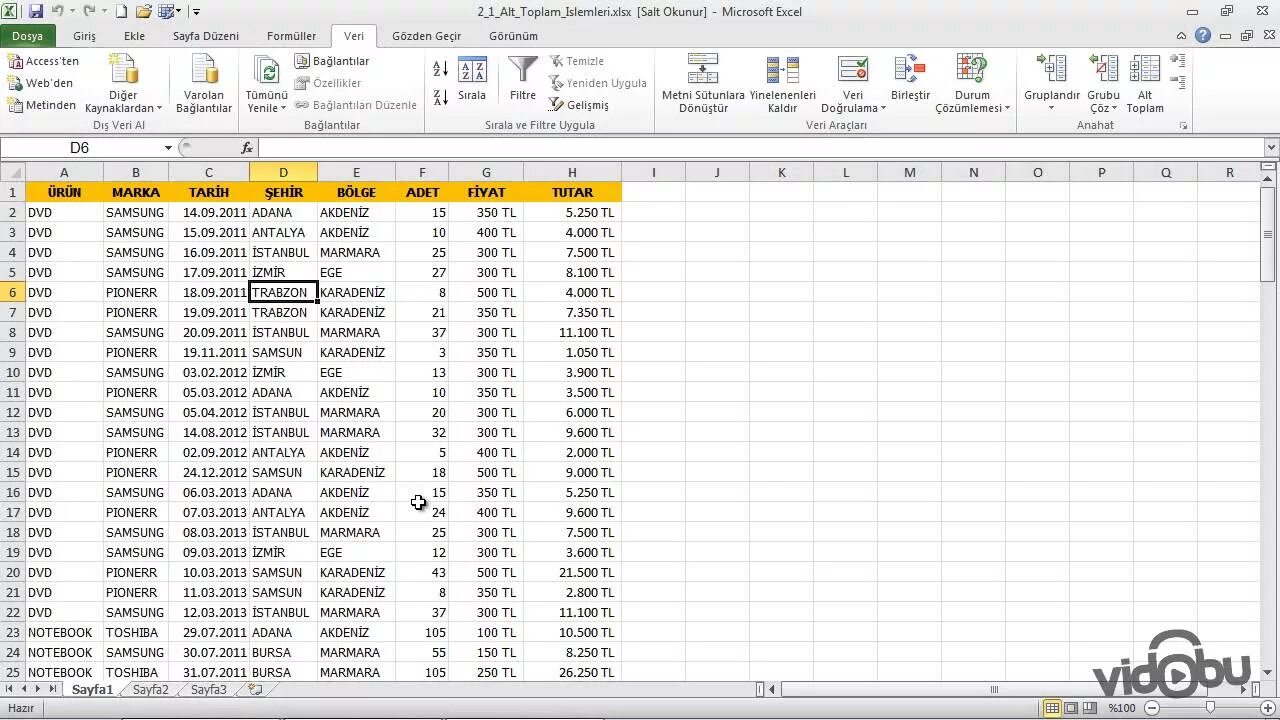Click the horizontal scrollbar thumb
1280x720 pixels.
[x=995, y=689]
